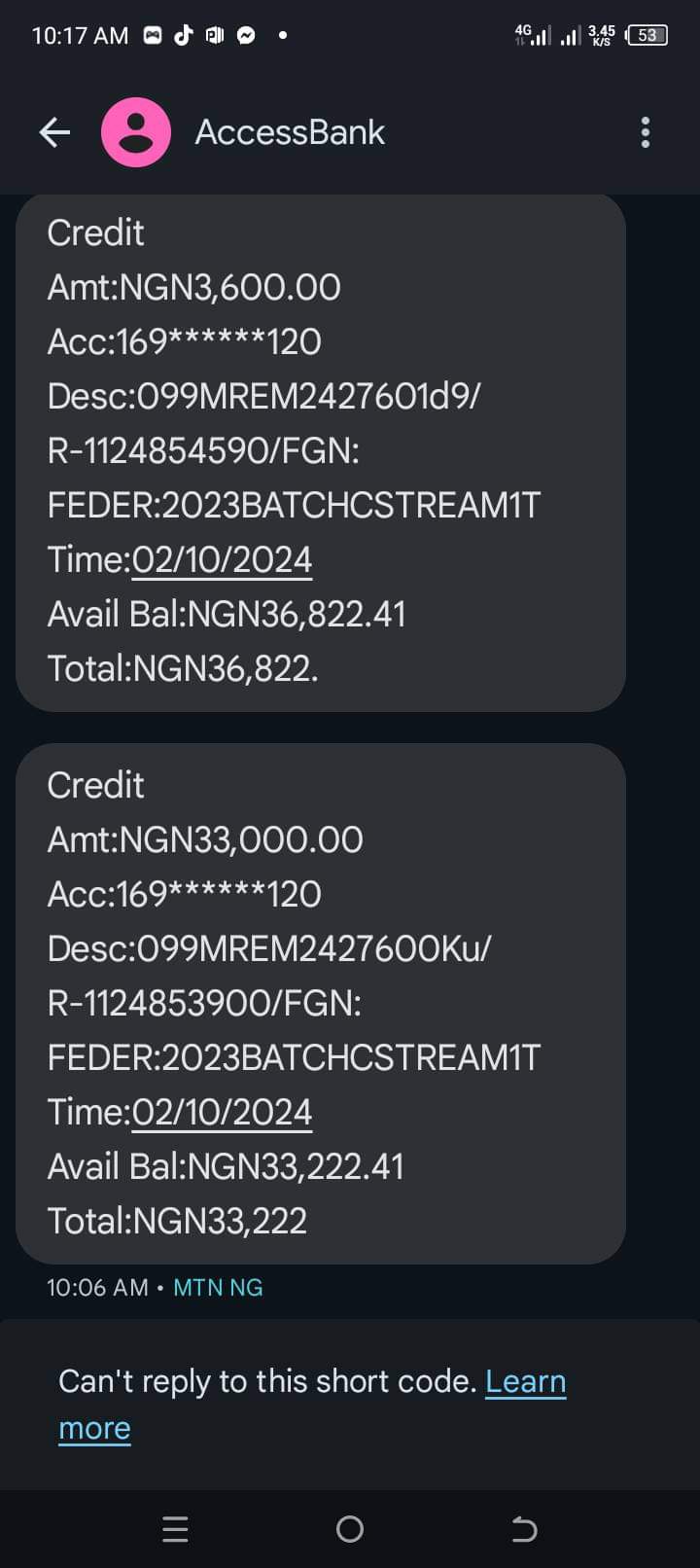The height and width of the screenshot is (1568, 700).
Task: Select the NGN33,000.00 credit message bubble
Action: tap(321, 1004)
